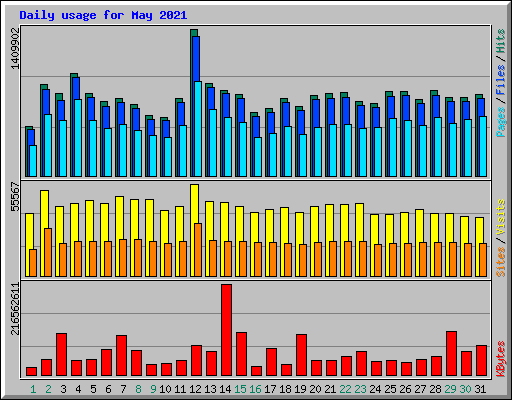Click day label 5 on the x-axis
The width and height of the screenshot is (512, 400).
(93, 389)
